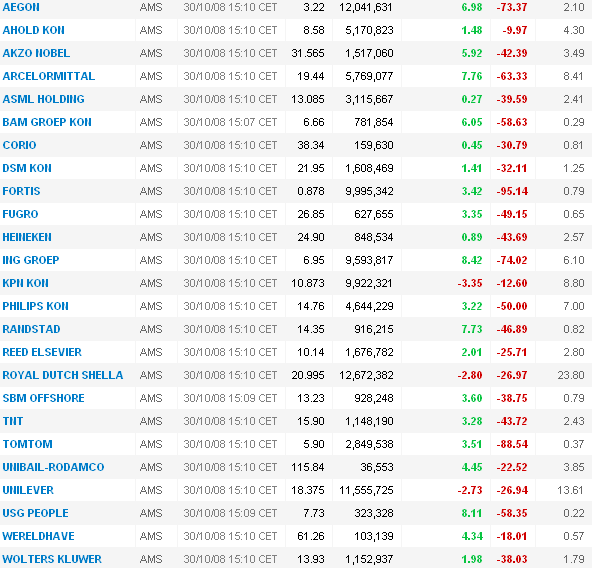592x568 pixels.
Task: Open the UNIBAIL-RODAMCO stock link
Action: [53, 468]
